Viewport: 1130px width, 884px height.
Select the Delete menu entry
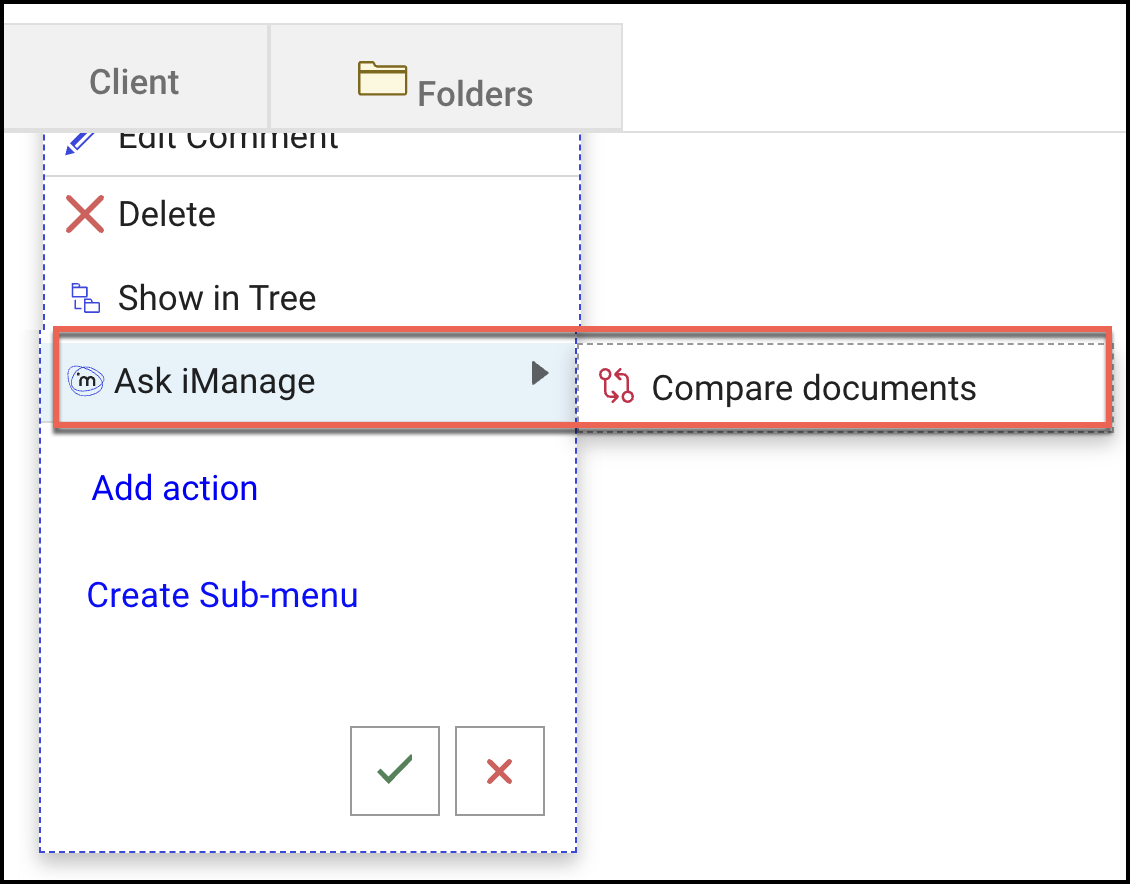coord(167,214)
